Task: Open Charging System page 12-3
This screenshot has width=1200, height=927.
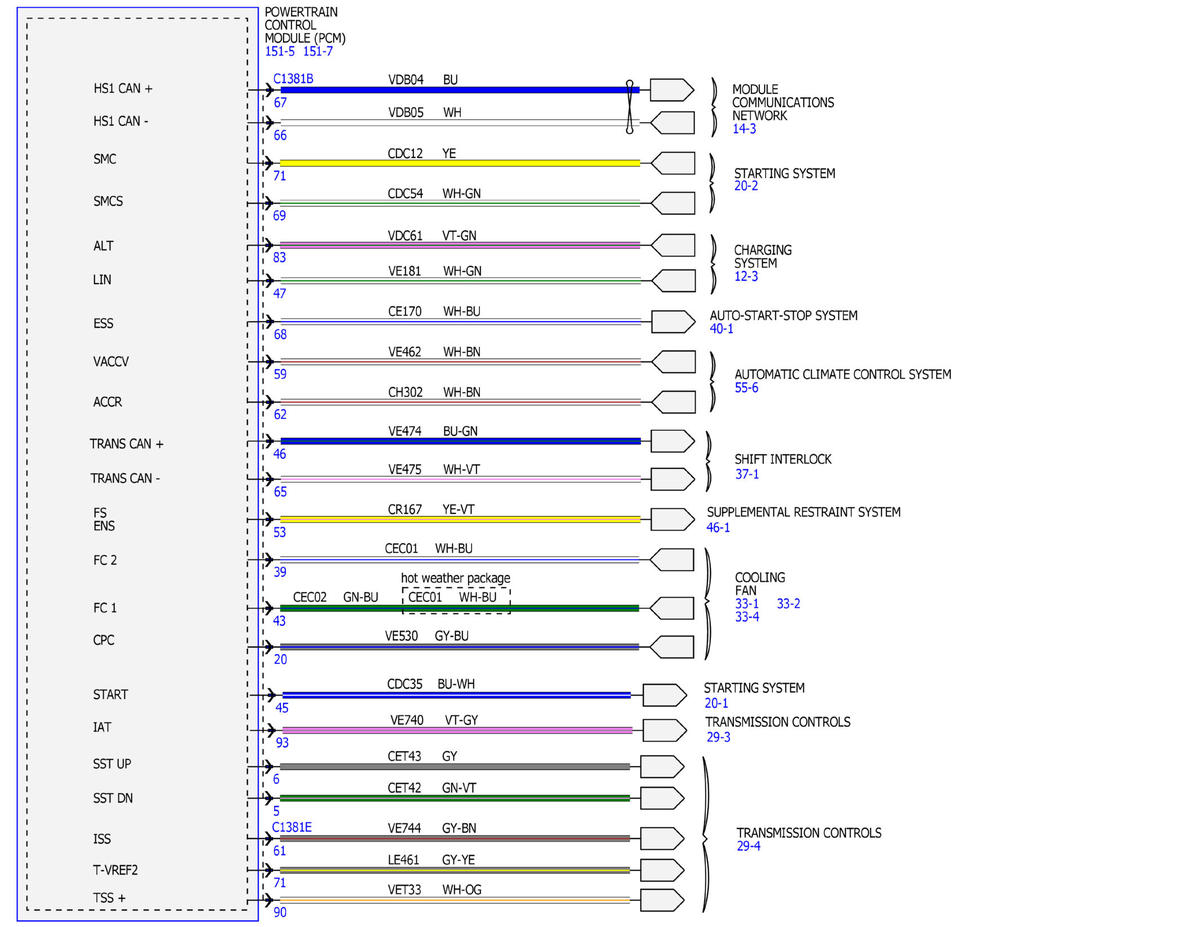Action: (747, 277)
